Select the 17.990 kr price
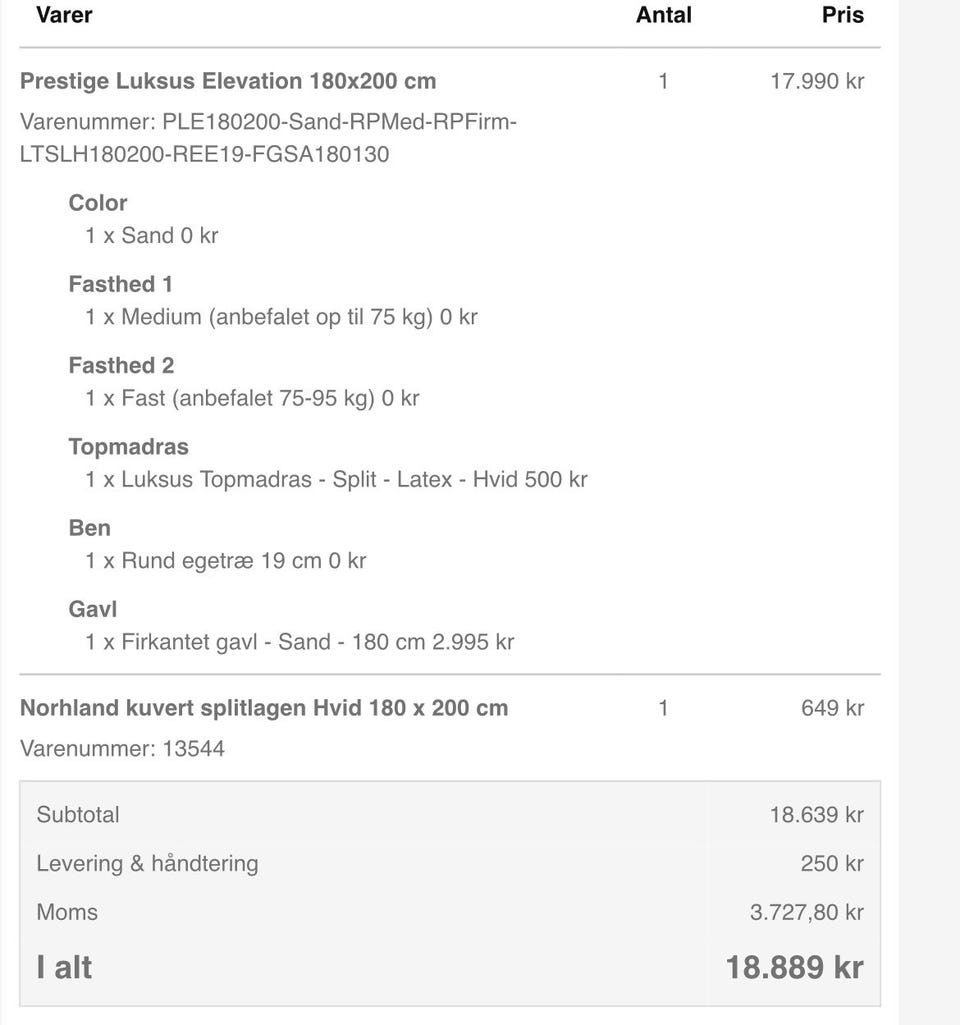Screen dimensions: 960x1025 tap(816, 81)
